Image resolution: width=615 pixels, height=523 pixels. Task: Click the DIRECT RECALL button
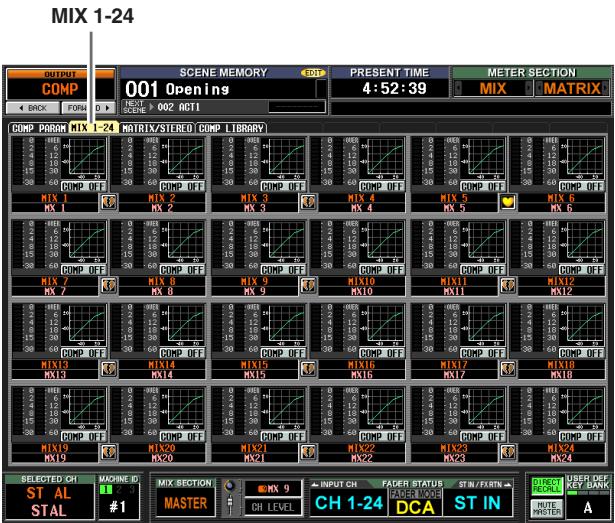[546, 486]
